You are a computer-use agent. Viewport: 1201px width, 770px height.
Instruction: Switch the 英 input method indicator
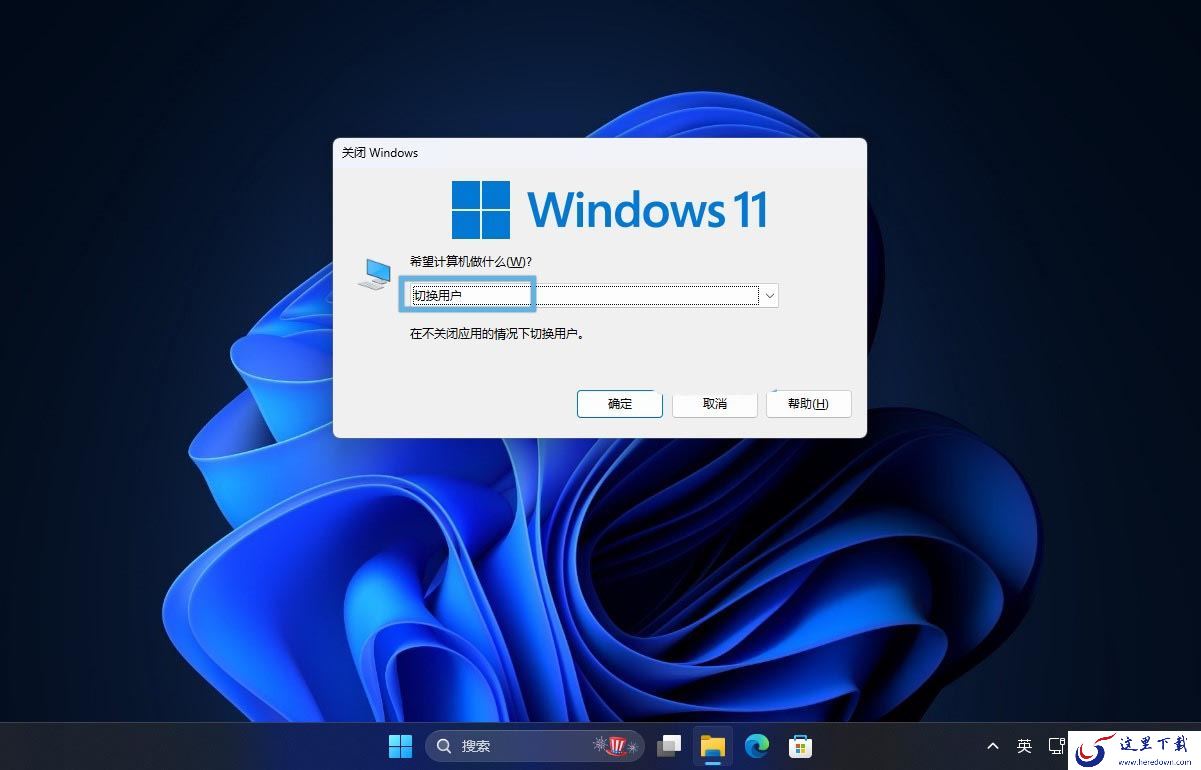[x=1024, y=746]
